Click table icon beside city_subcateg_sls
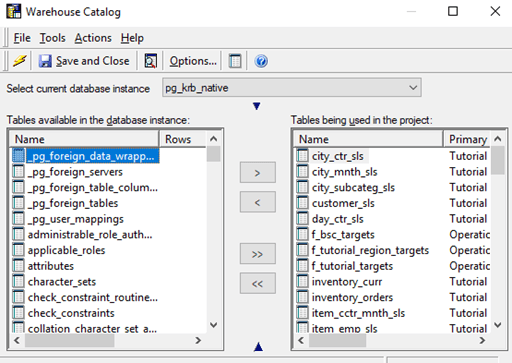The height and width of the screenshot is (363, 512). tap(302, 187)
